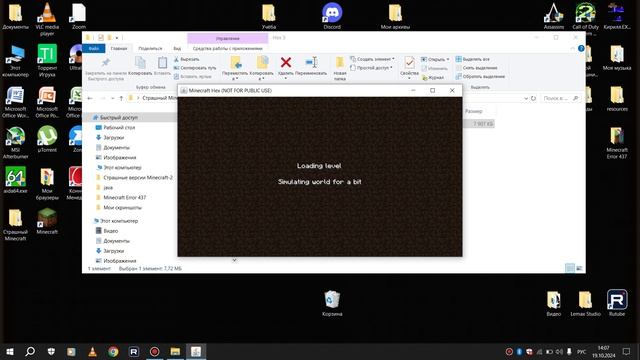Click Снять выделение (Select none)

476,68
